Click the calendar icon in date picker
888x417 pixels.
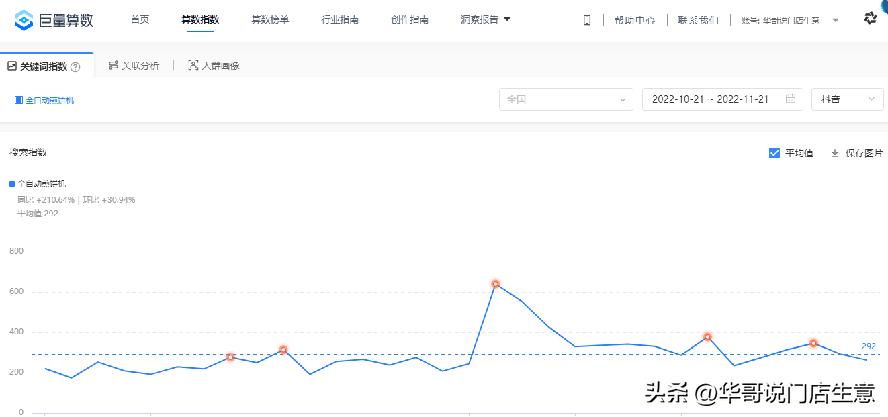[x=791, y=99]
